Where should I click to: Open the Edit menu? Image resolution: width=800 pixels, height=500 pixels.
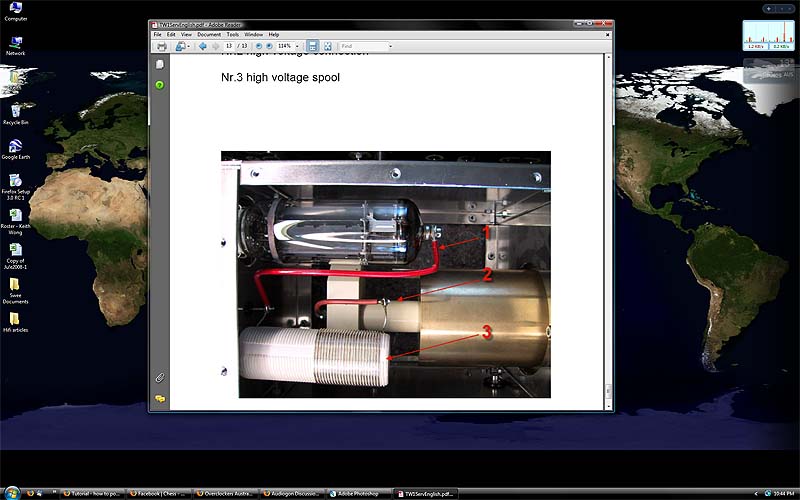pyautogui.click(x=171, y=35)
